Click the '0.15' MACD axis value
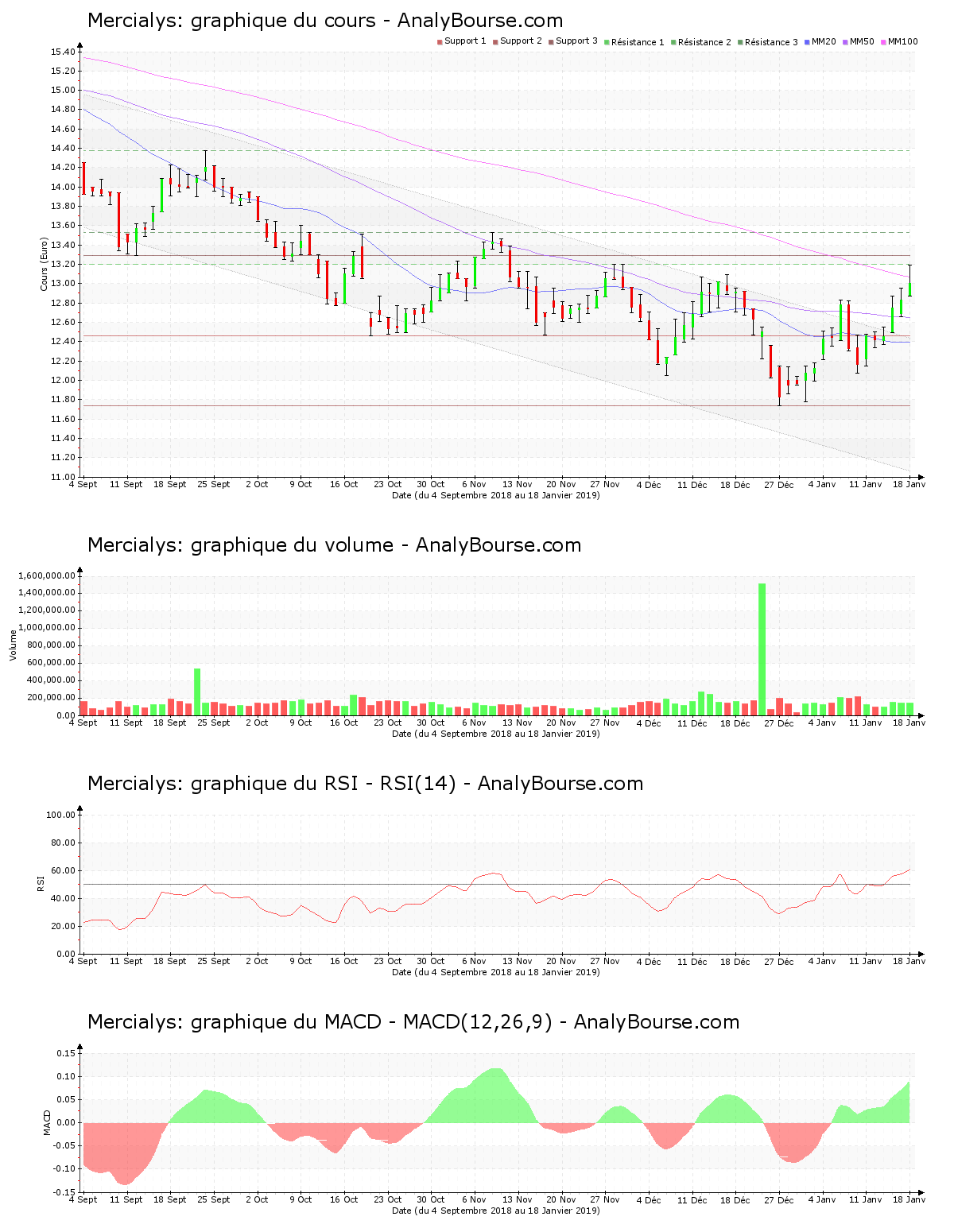Screen dimensions: 954x1232 click(68, 1053)
